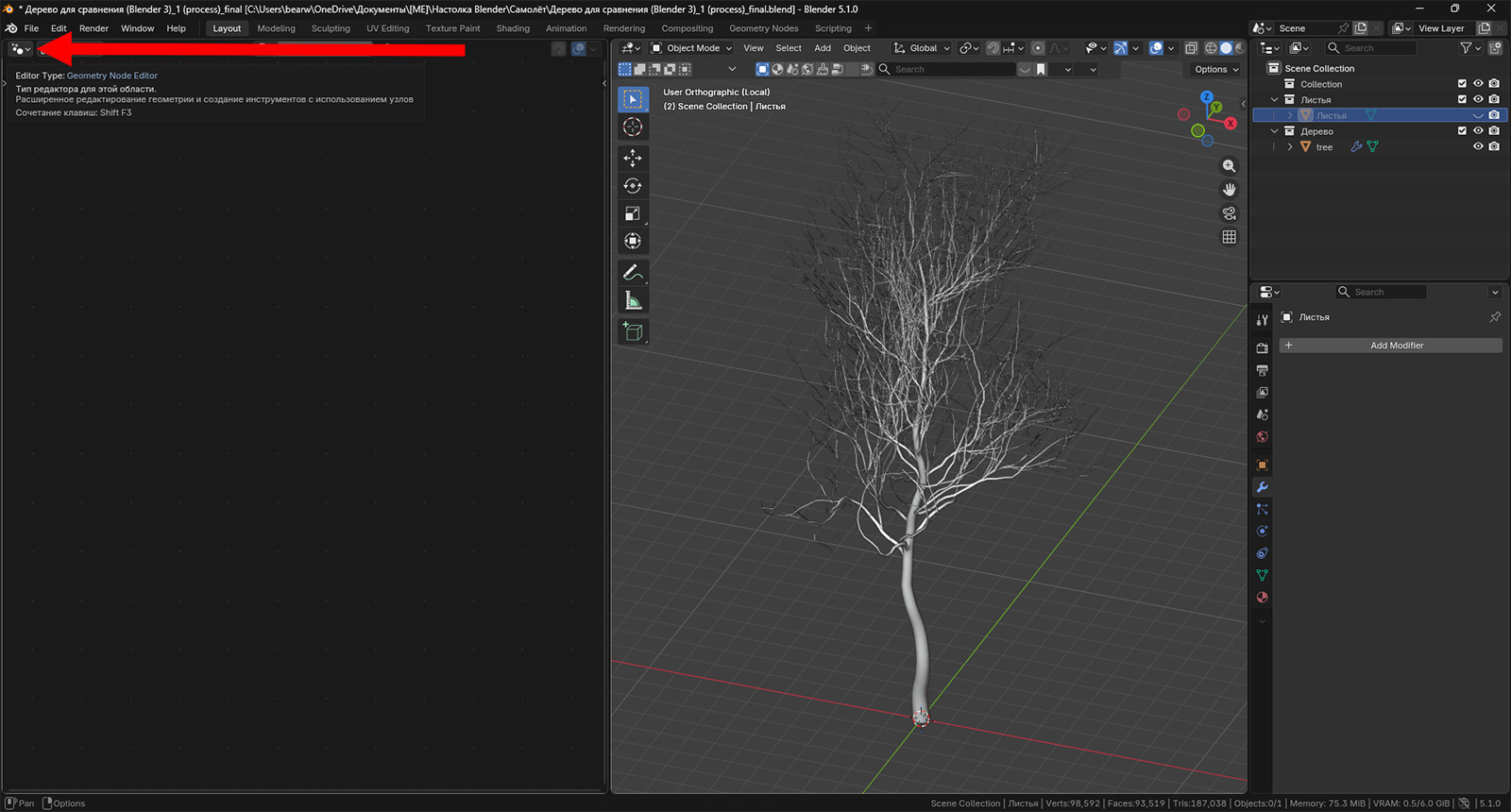Switch to the Shading workspace tab
This screenshot has width=1511, height=812.
[513, 28]
